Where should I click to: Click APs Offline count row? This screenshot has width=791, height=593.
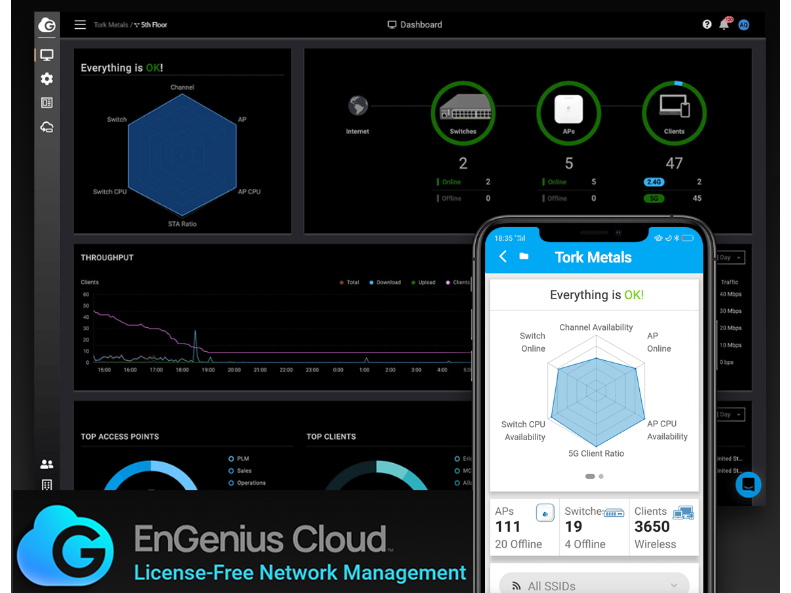(x=569, y=198)
